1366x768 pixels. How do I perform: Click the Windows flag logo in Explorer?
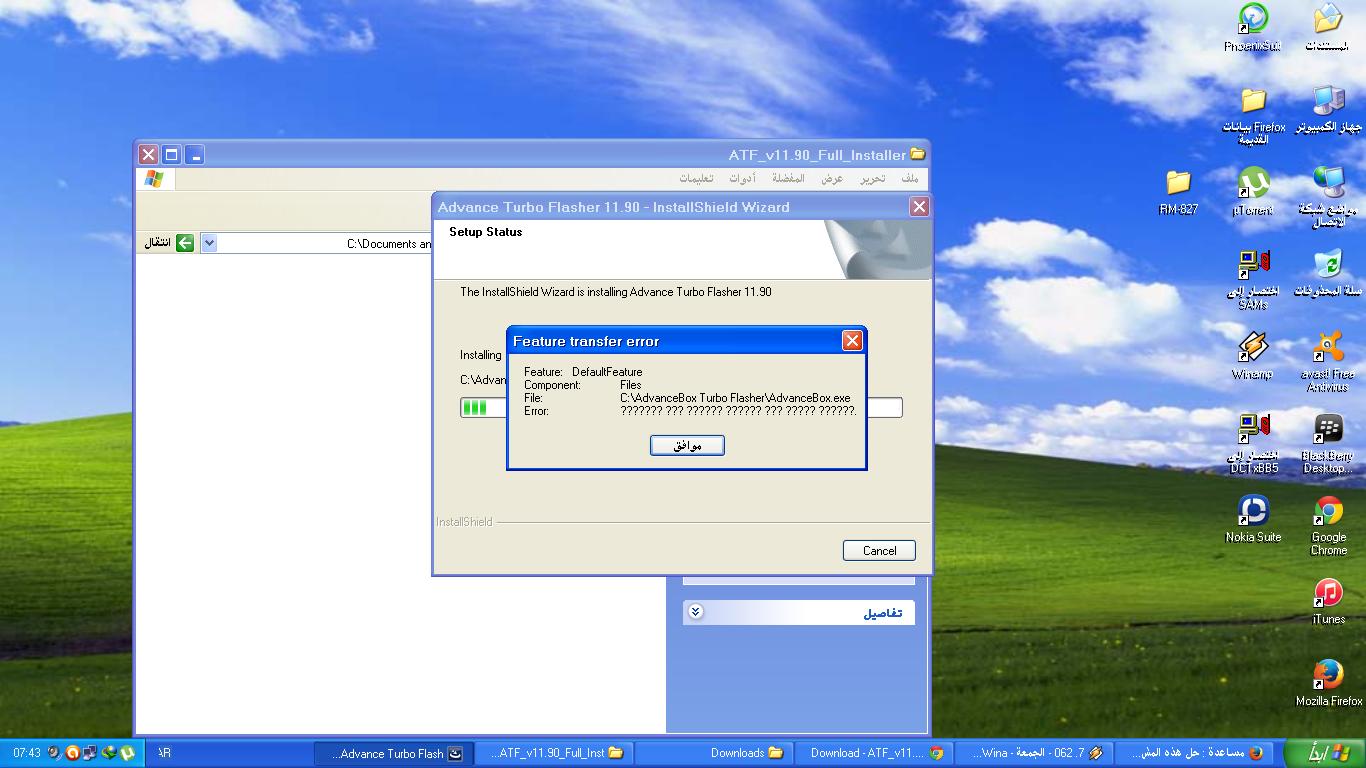(154, 179)
